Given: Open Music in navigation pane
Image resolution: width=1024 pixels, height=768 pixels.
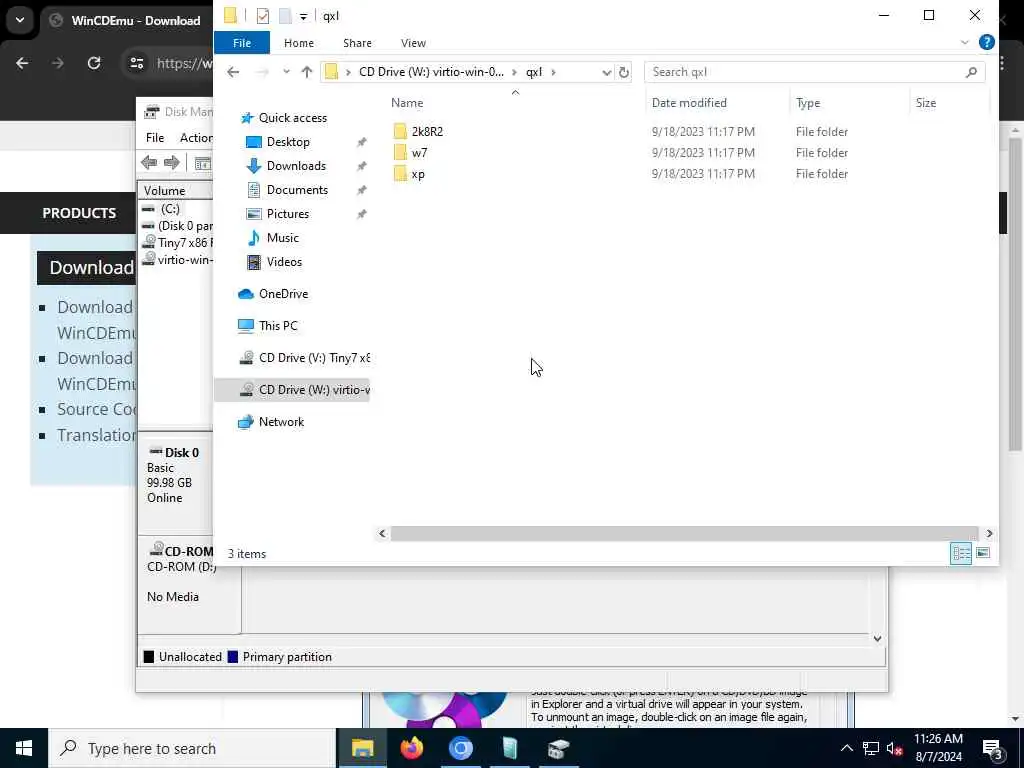Looking at the screenshot, I should (x=282, y=238).
